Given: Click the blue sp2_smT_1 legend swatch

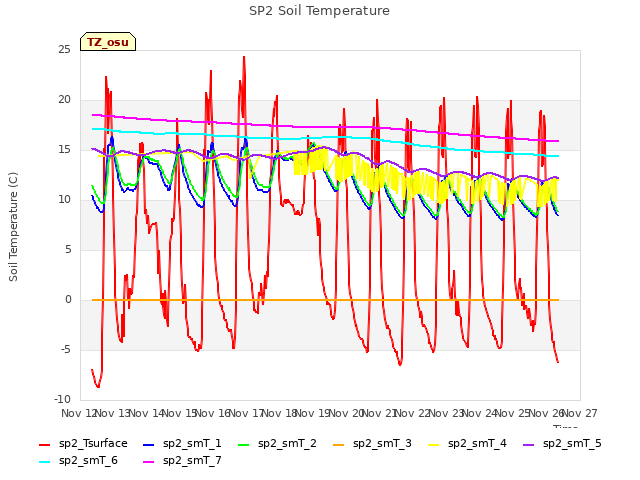Looking at the screenshot, I should [149, 444].
